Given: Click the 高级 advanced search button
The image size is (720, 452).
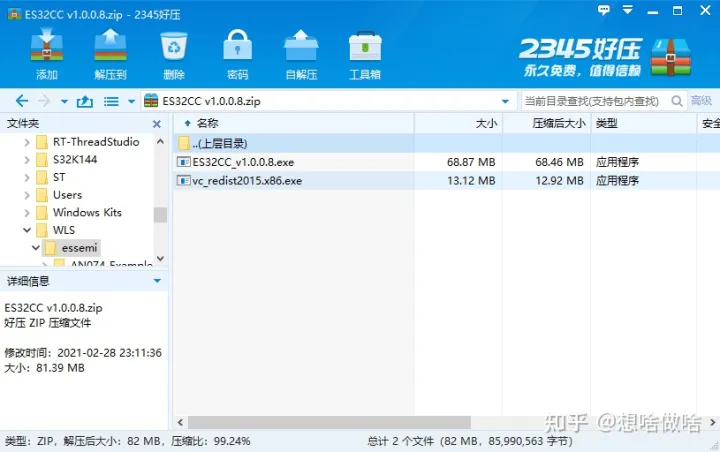Looking at the screenshot, I should coord(701,101).
